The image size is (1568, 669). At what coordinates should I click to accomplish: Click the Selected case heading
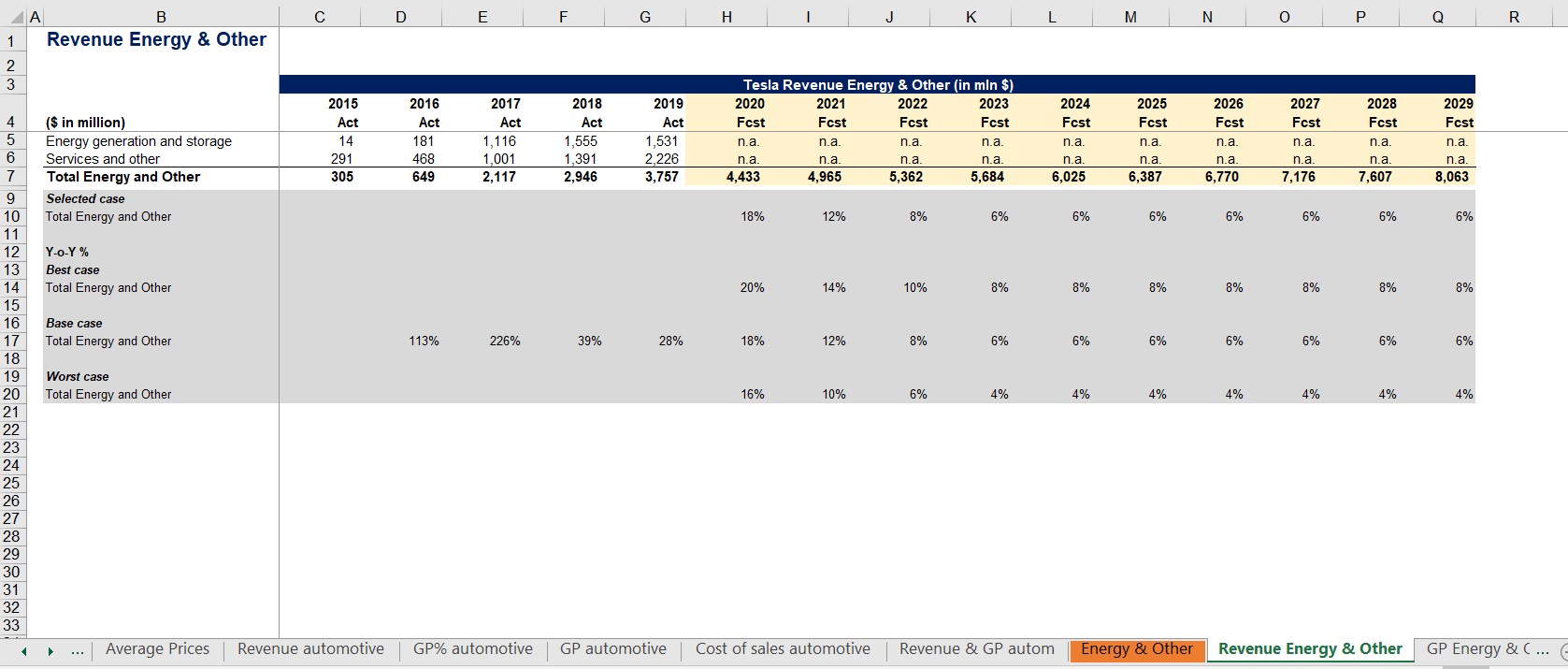click(x=85, y=198)
